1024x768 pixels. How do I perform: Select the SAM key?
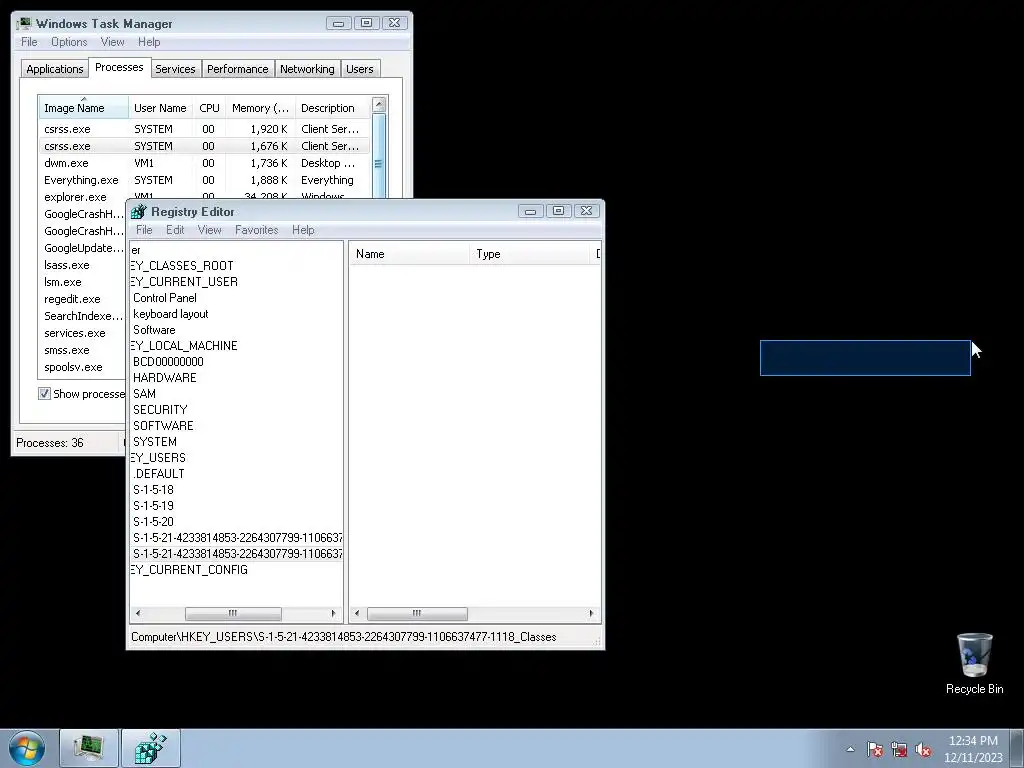point(144,394)
